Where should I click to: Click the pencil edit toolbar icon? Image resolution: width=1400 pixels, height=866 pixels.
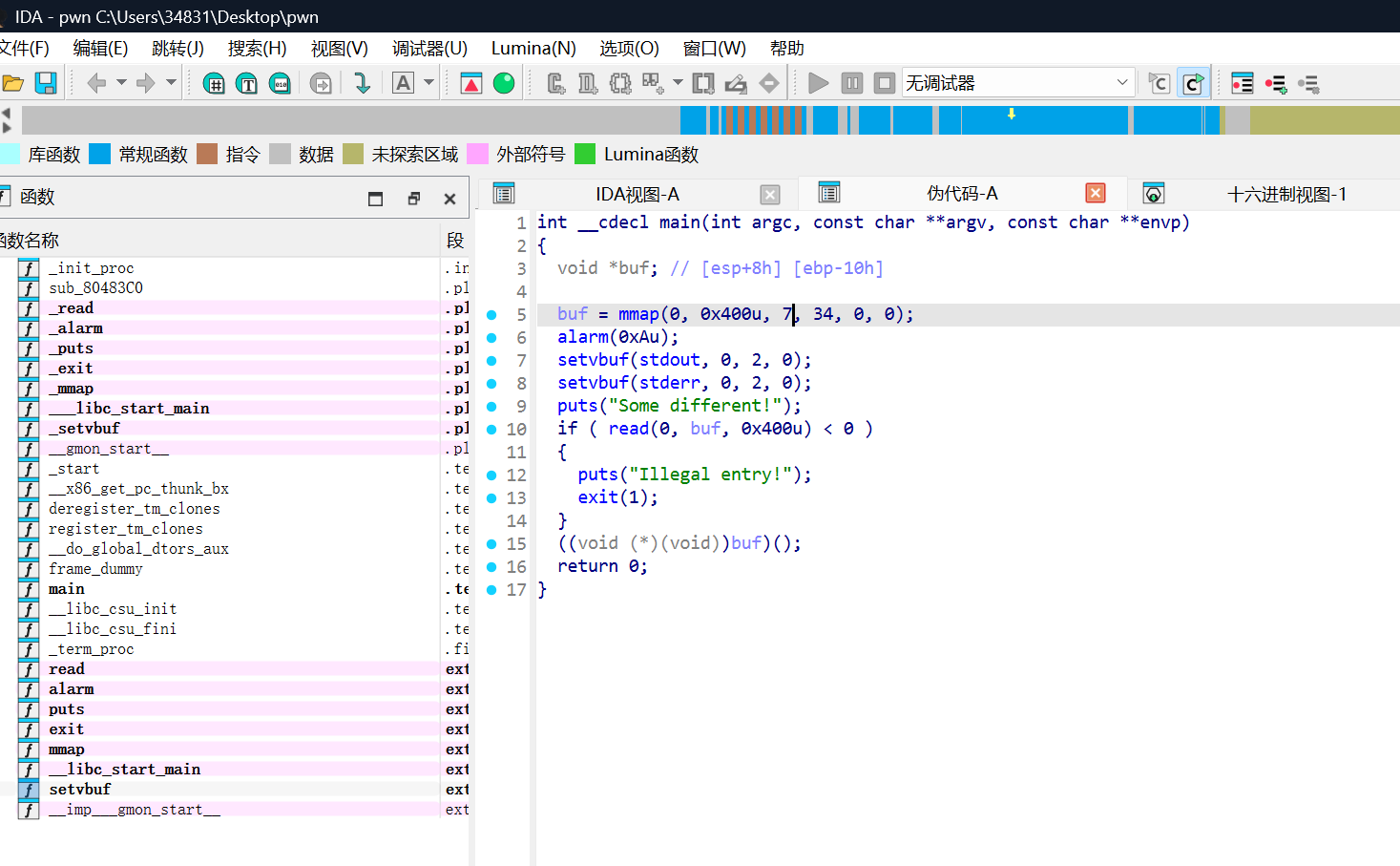[x=736, y=84]
